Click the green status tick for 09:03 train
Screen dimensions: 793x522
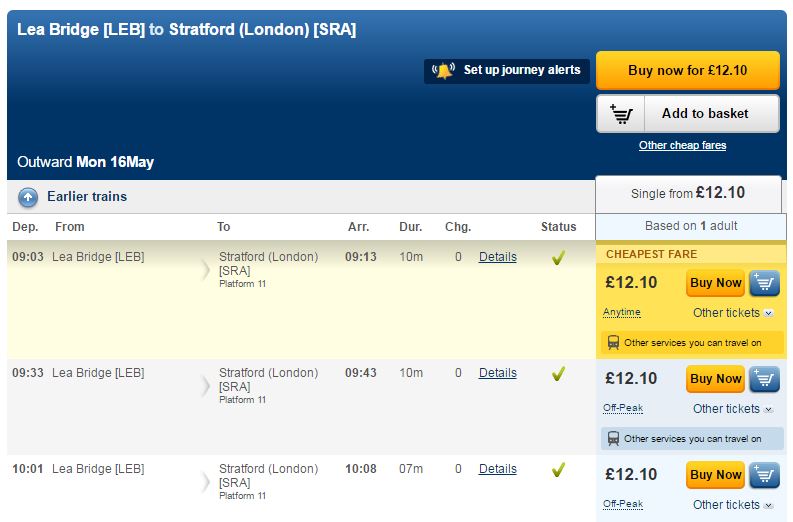tap(558, 258)
